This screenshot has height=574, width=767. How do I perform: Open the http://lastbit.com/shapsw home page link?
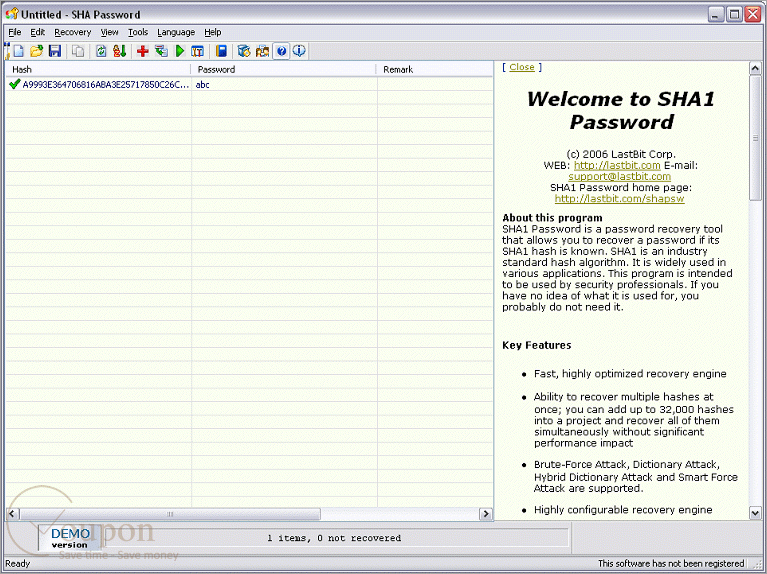coord(619,199)
